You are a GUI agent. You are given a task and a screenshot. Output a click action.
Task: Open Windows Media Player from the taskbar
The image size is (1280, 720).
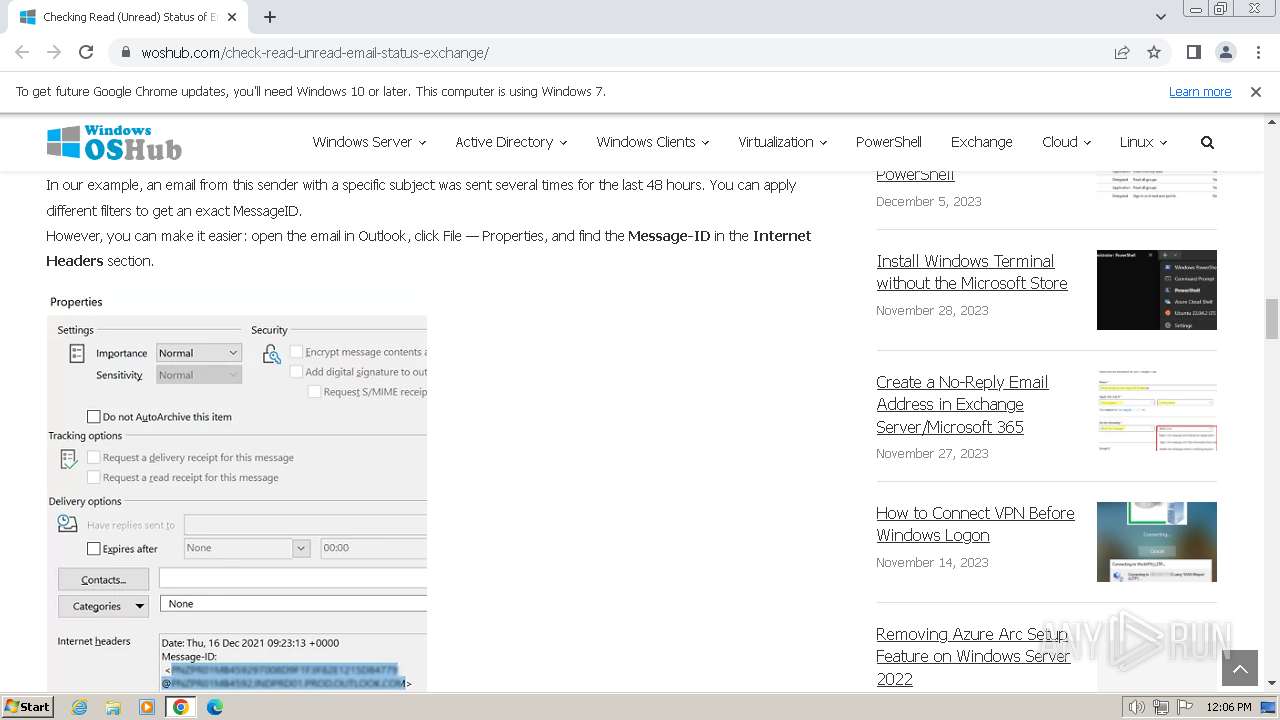(x=147, y=707)
